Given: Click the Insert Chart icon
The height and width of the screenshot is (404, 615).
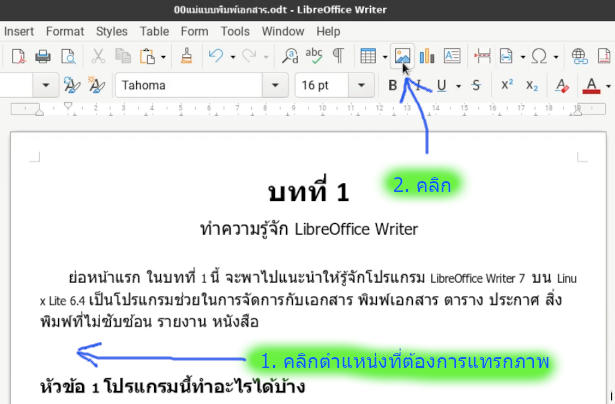Looking at the screenshot, I should (427, 56).
